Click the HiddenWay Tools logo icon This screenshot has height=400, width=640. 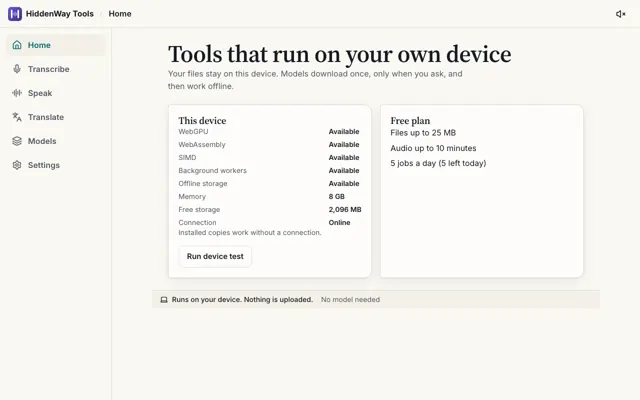pyautogui.click(x=15, y=14)
